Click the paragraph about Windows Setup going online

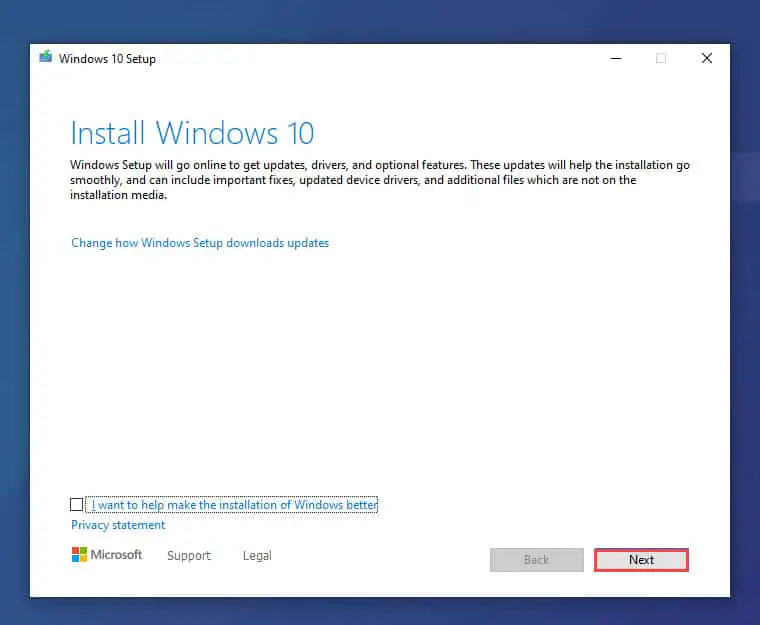[380, 180]
